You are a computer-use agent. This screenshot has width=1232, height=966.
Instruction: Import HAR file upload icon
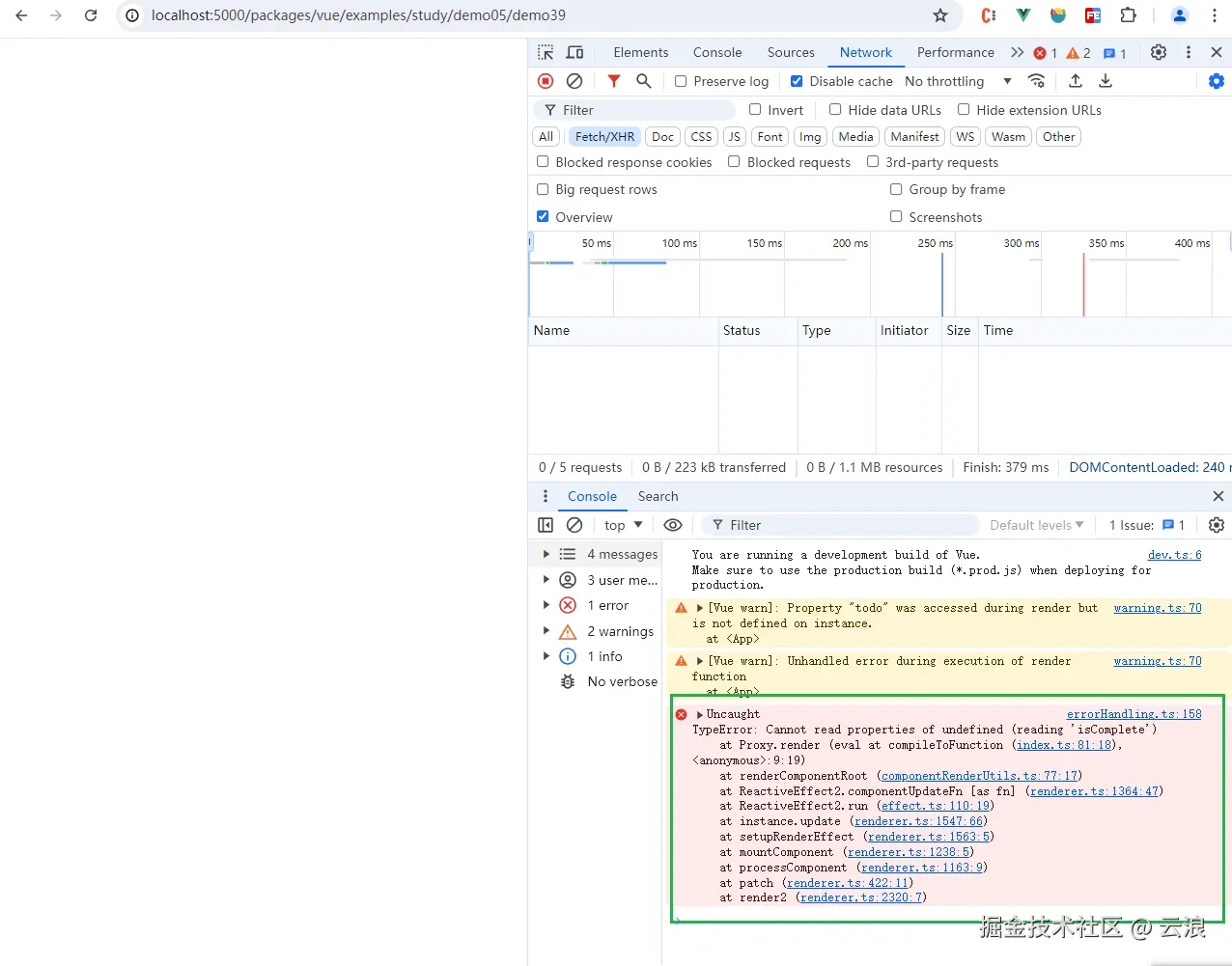tap(1076, 81)
